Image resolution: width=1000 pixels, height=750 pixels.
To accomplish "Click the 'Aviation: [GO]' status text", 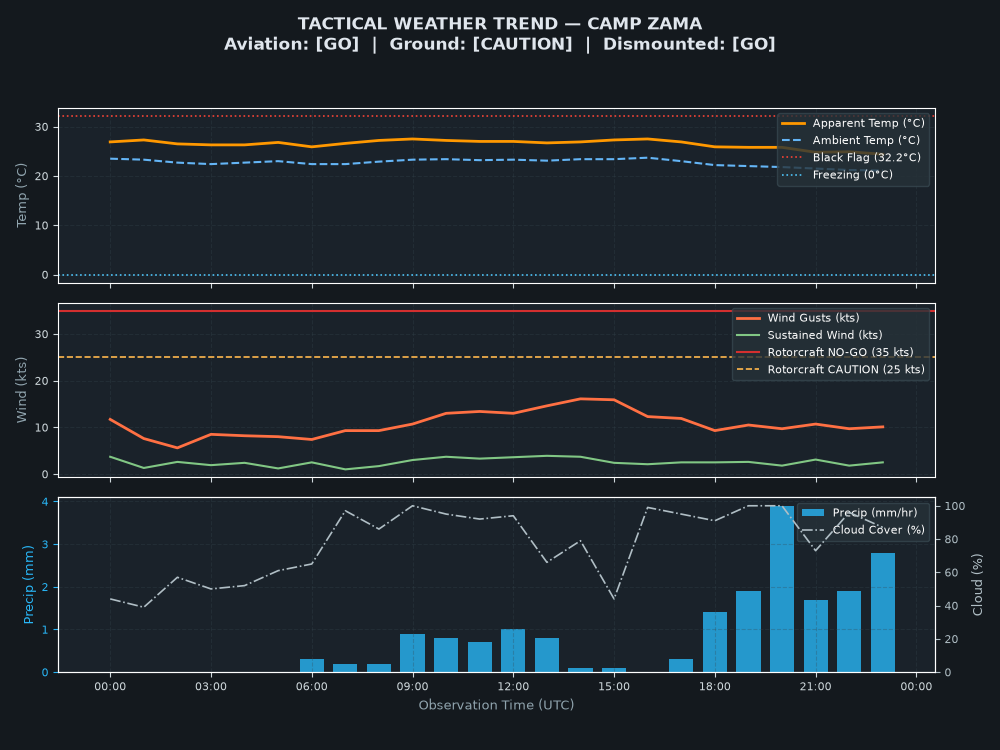I will tap(291, 44).
